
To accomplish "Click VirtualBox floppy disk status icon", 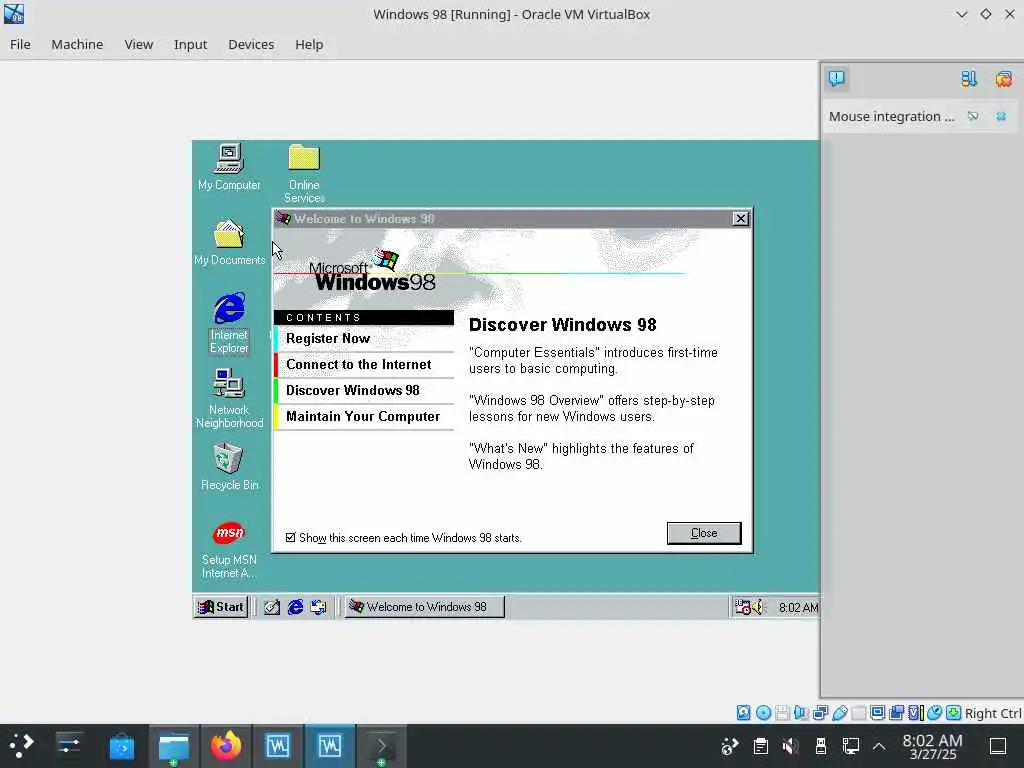I will click(782, 712).
